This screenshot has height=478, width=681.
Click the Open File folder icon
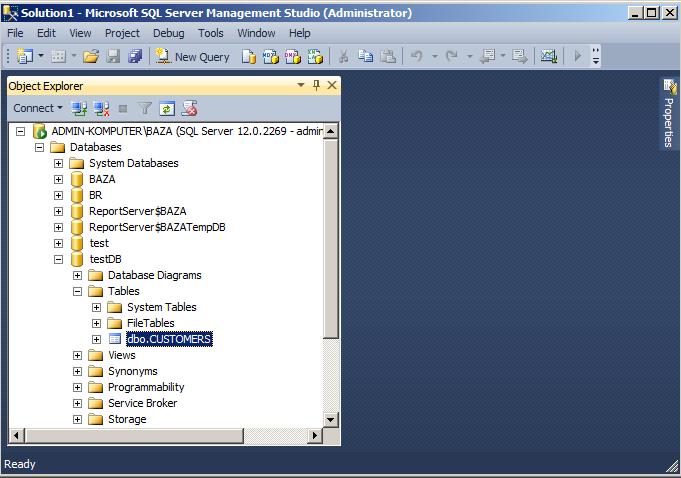tap(91, 56)
